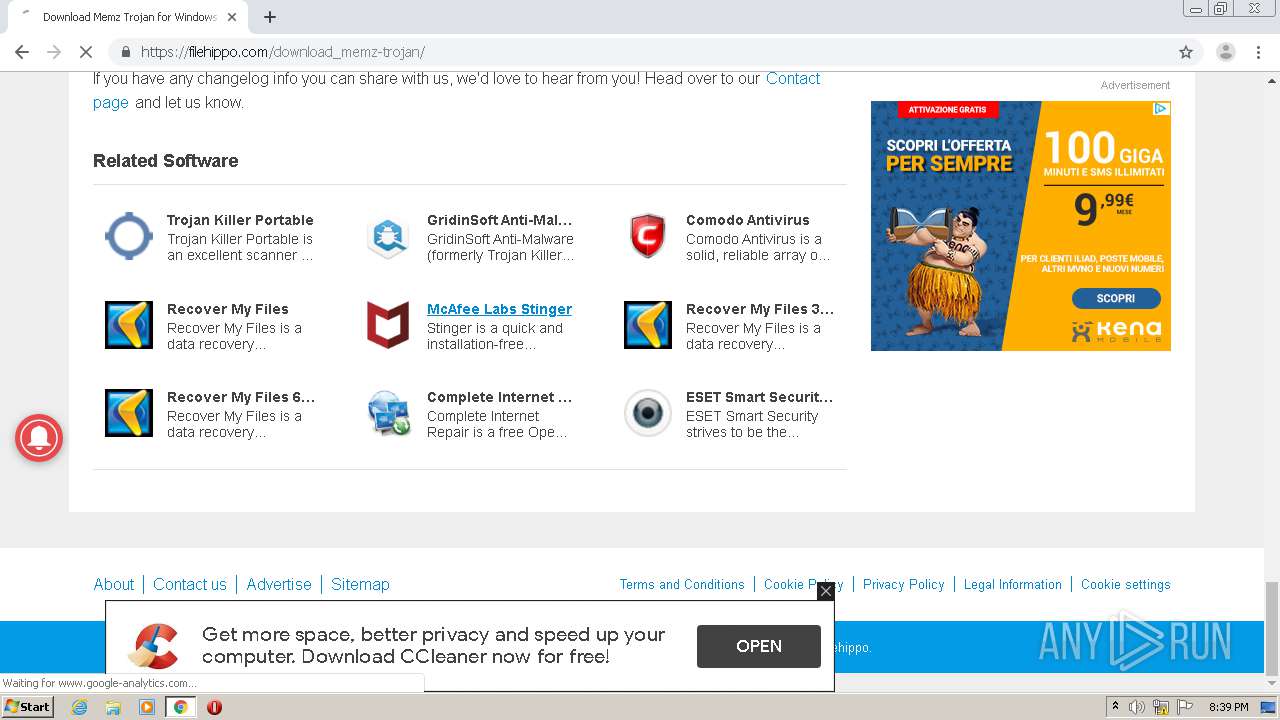Viewport: 1280px width, 720px height.
Task: Open the Recover My Files 3 icon
Action: tap(648, 325)
